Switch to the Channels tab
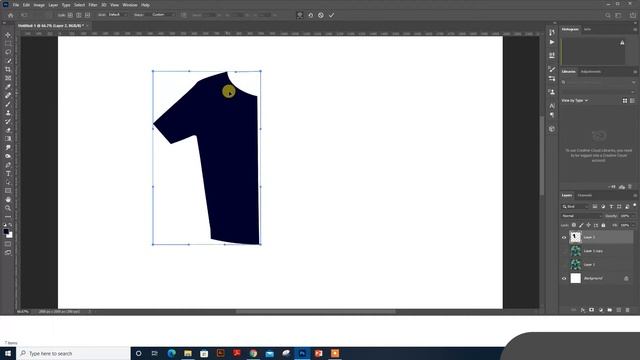Viewport: 640px width, 360px height. click(585, 196)
